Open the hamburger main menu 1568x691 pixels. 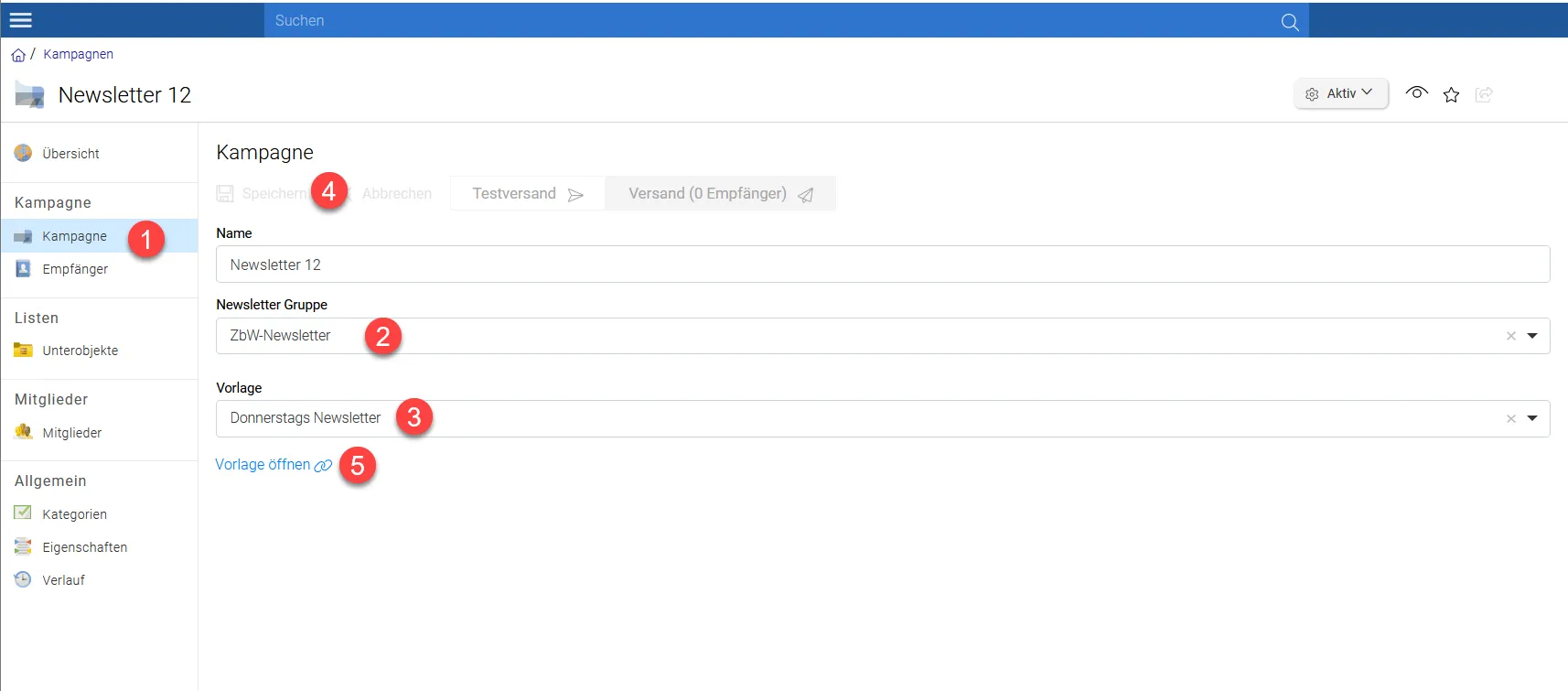point(20,20)
